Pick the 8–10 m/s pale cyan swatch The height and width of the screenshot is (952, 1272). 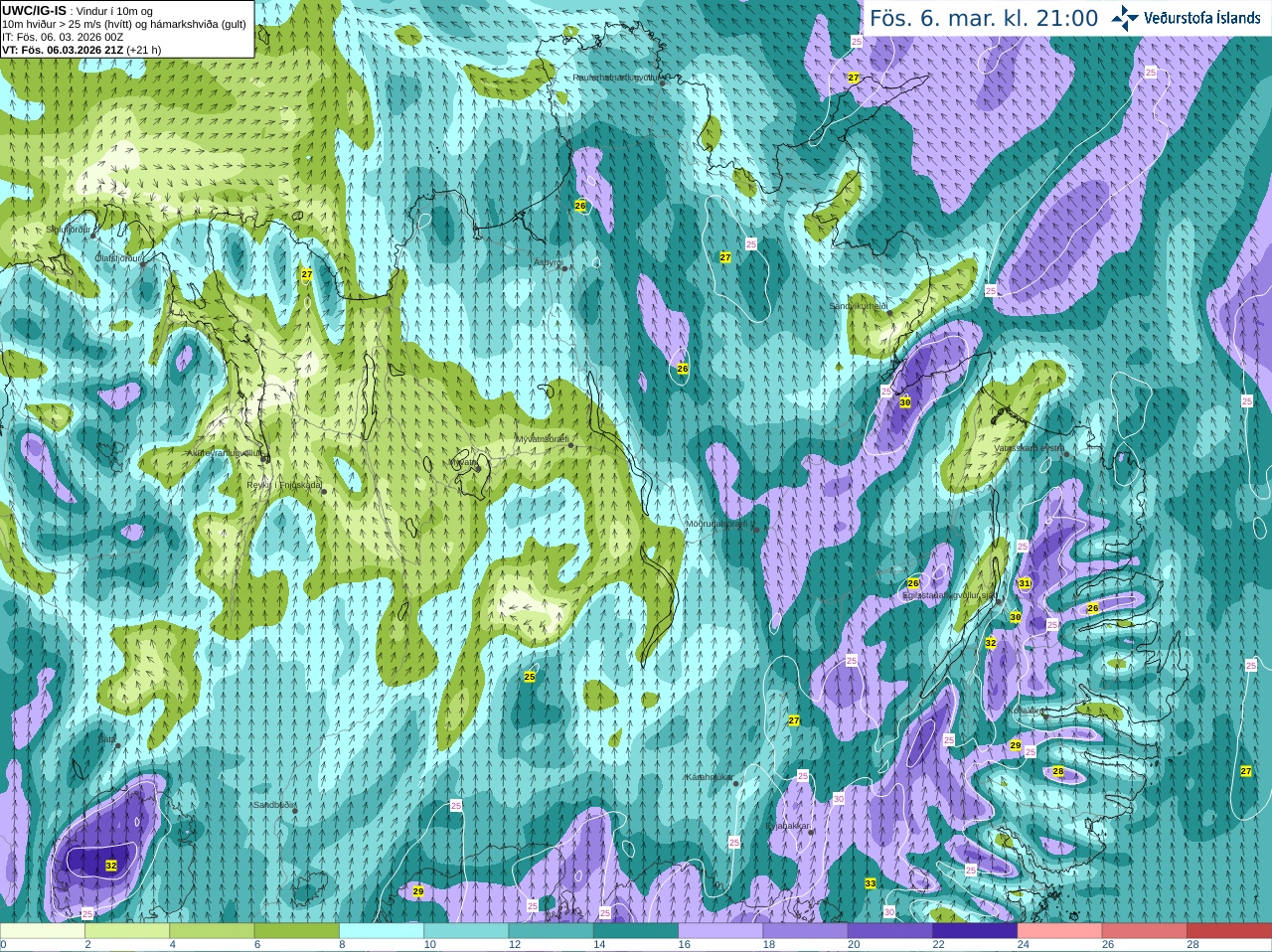tap(382, 931)
